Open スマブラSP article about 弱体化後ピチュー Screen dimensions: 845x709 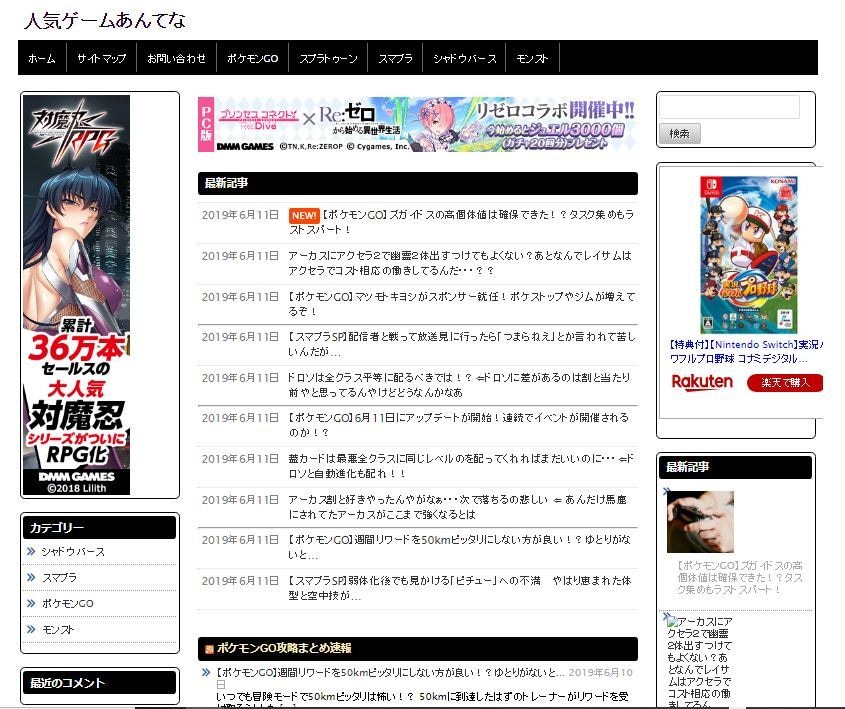coord(460,588)
